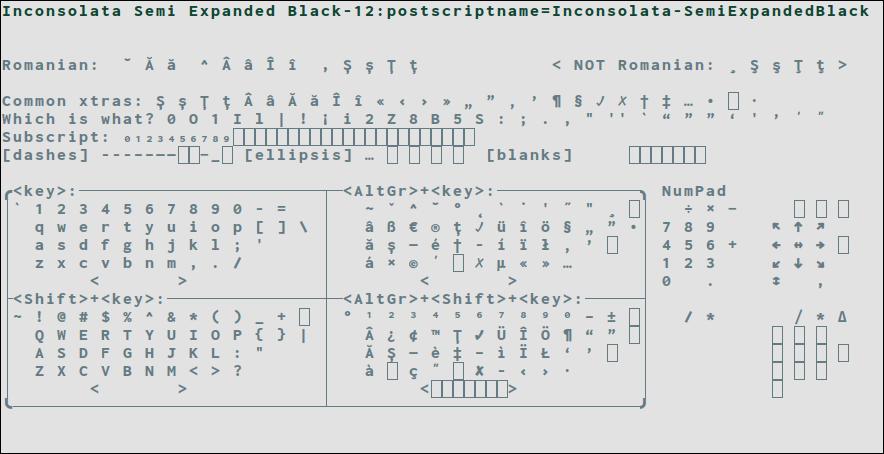Image resolution: width=884 pixels, height=454 pixels.
Task: Click the Euro sign in the AltGr section
Action: [413, 227]
